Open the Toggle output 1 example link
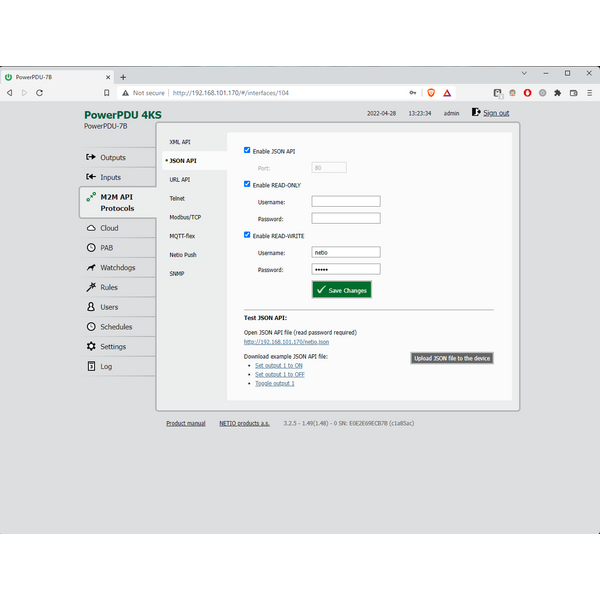The width and height of the screenshot is (600, 600). [x=274, y=383]
